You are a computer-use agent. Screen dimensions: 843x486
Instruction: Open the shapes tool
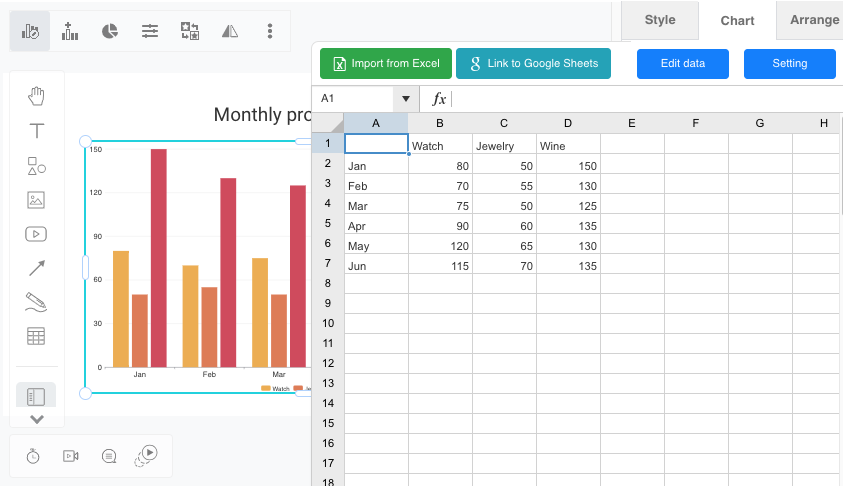pos(37,166)
